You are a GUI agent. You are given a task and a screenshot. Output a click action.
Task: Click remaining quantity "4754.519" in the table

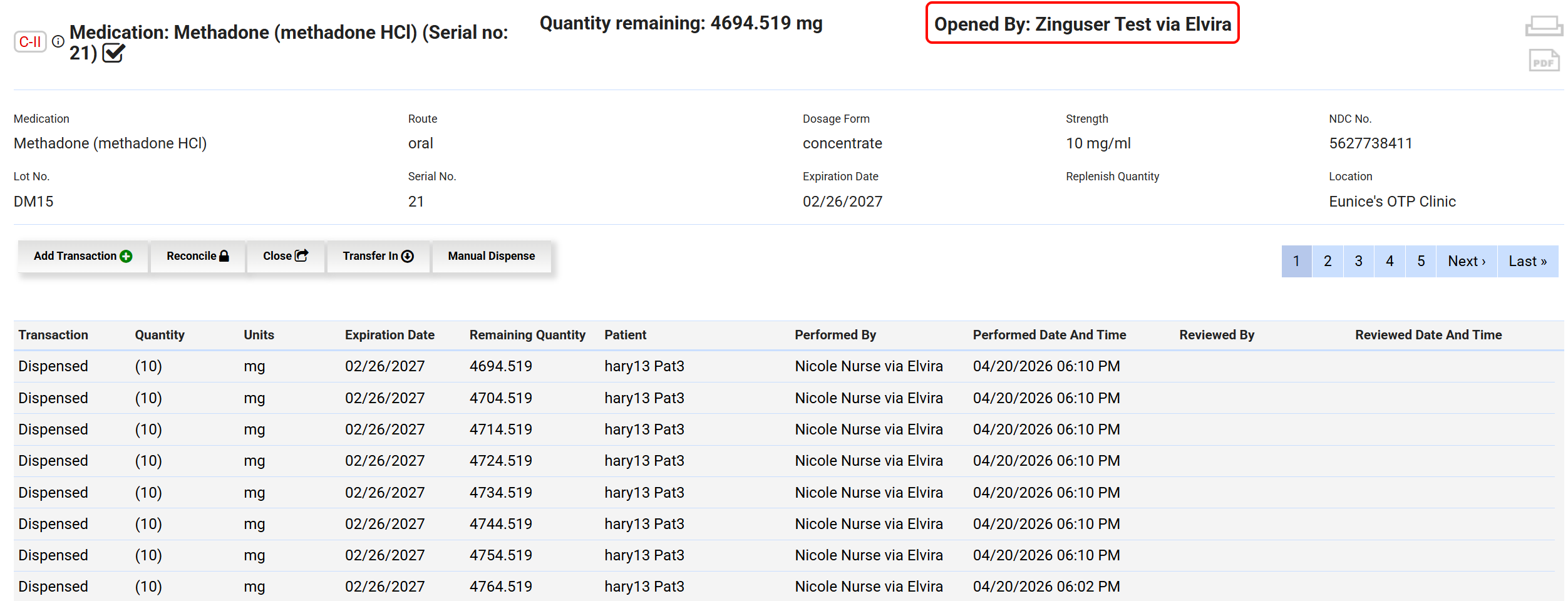coord(501,555)
